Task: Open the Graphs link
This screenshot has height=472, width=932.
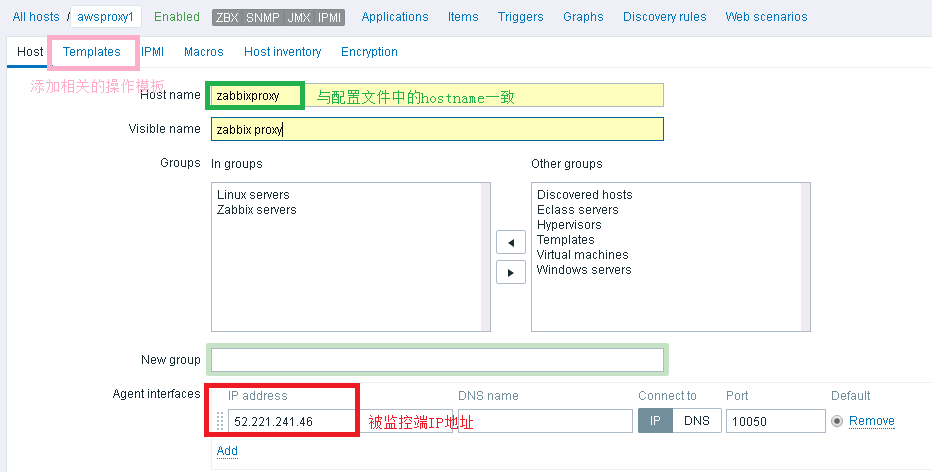Action: (583, 17)
